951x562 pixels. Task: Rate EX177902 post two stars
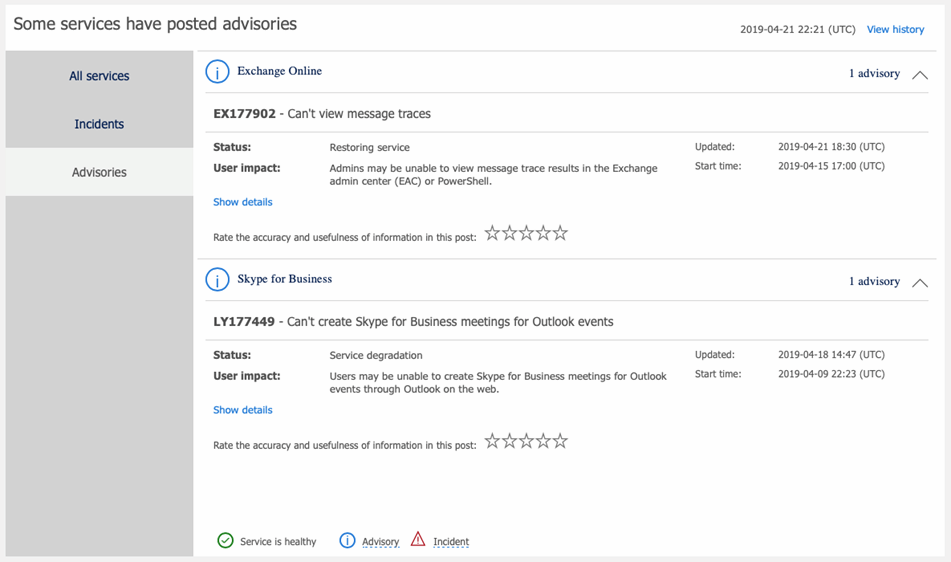pos(509,233)
